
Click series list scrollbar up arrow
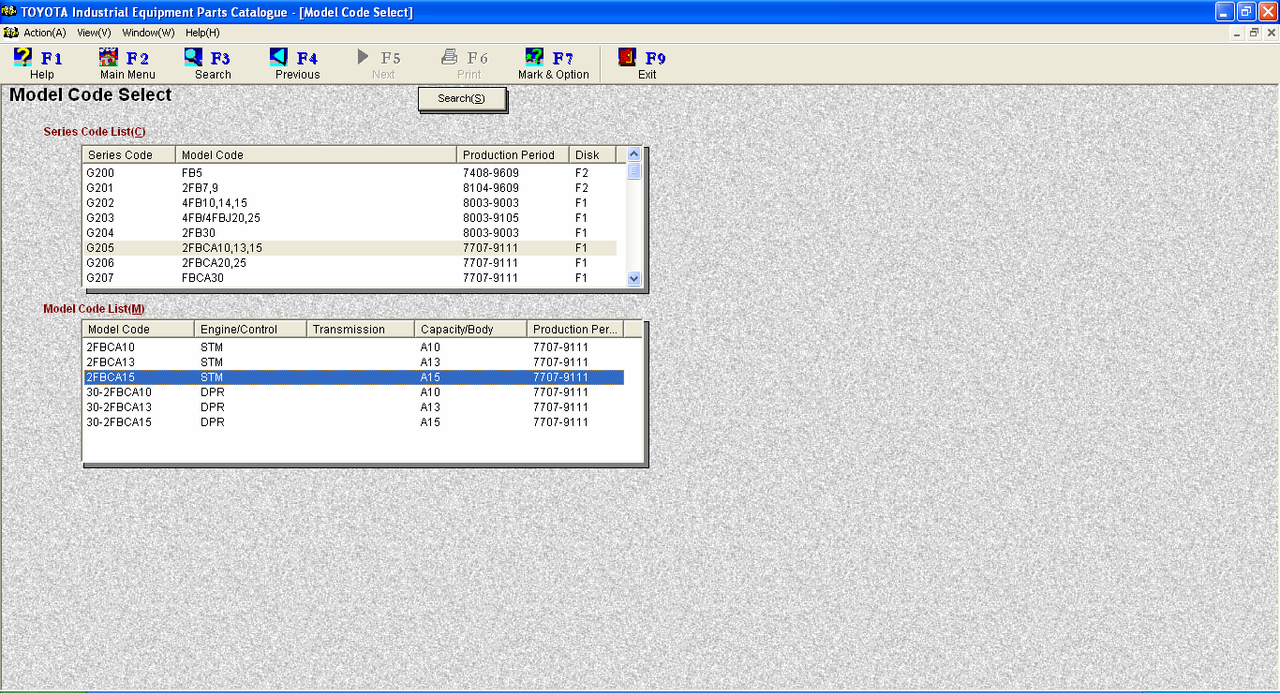(634, 154)
